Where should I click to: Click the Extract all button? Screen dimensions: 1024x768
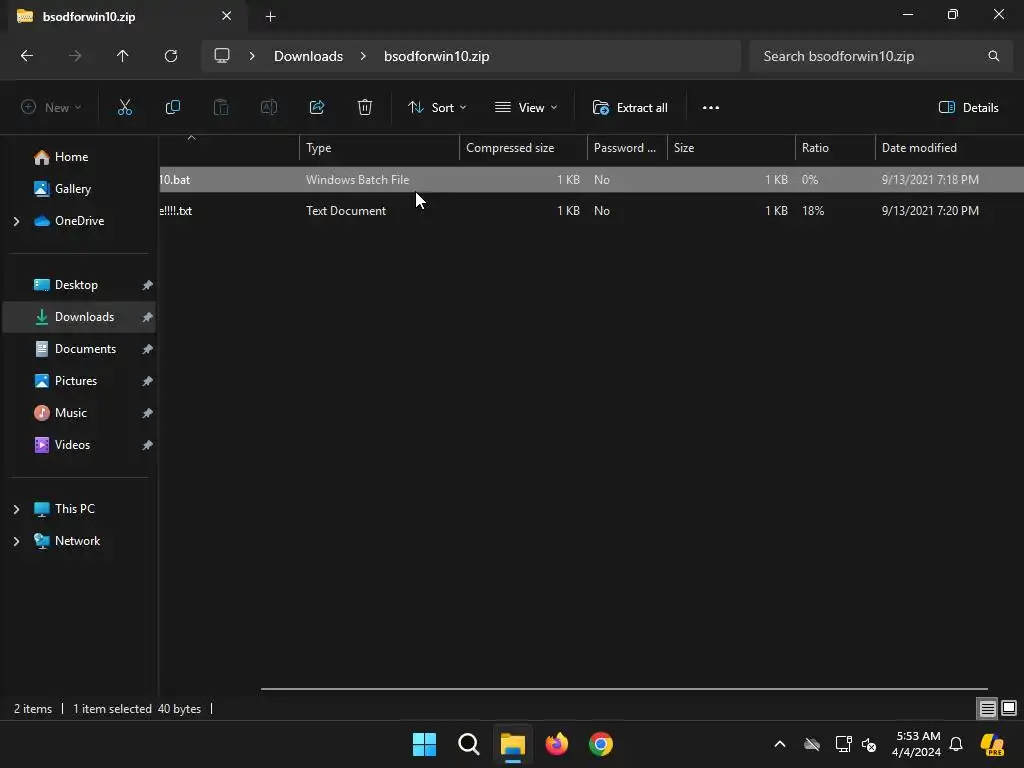[x=630, y=108]
